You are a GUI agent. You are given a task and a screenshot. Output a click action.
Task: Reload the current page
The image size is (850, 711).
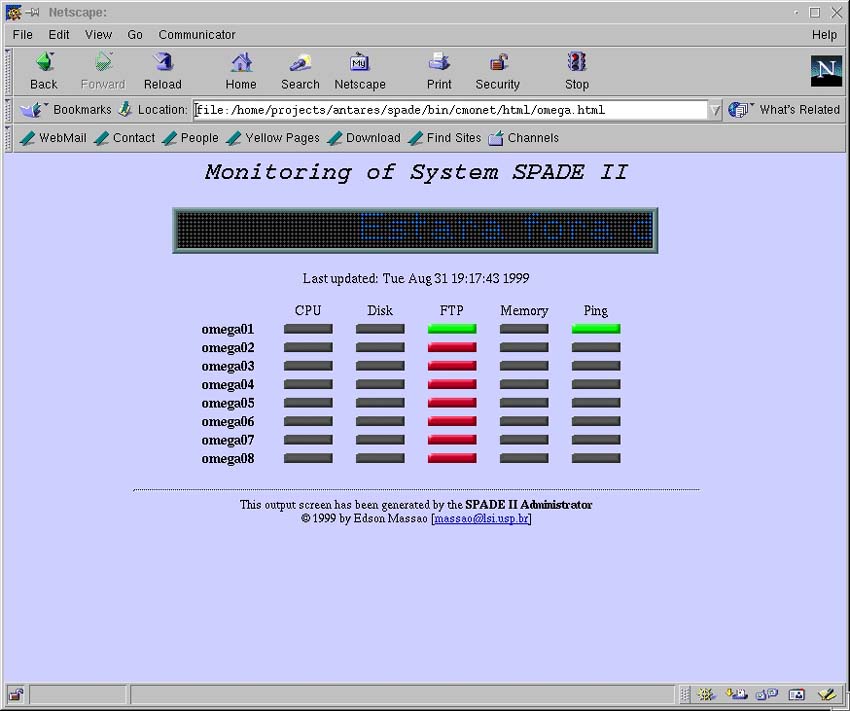tap(163, 71)
